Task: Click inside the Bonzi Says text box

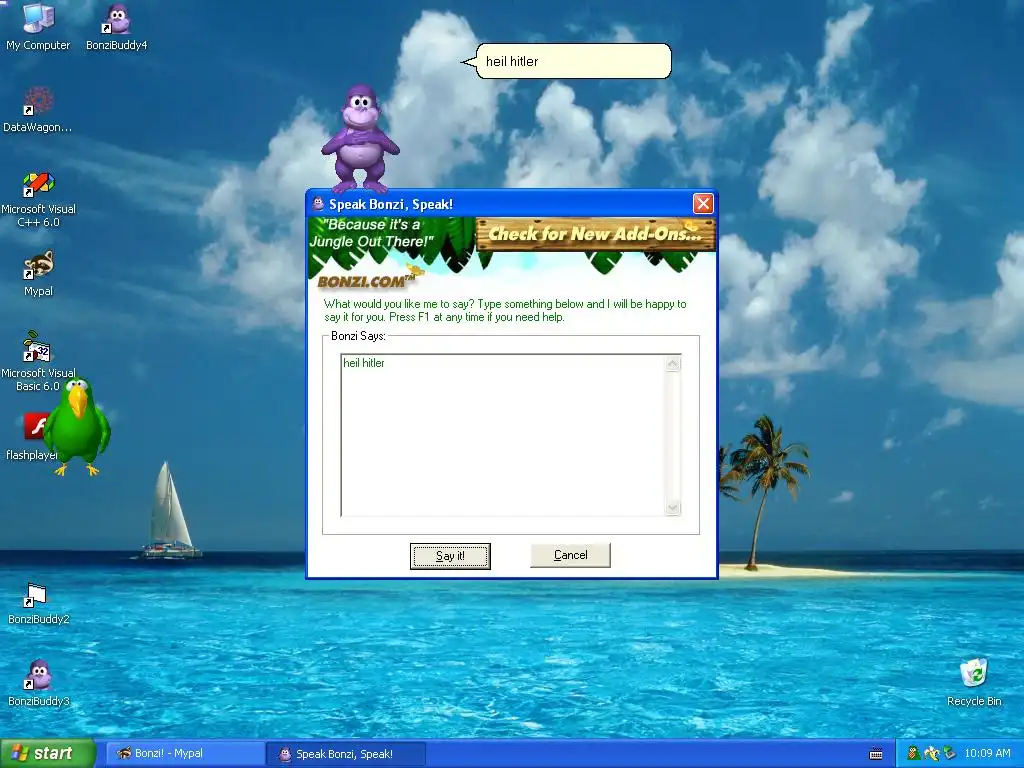Action: point(503,435)
